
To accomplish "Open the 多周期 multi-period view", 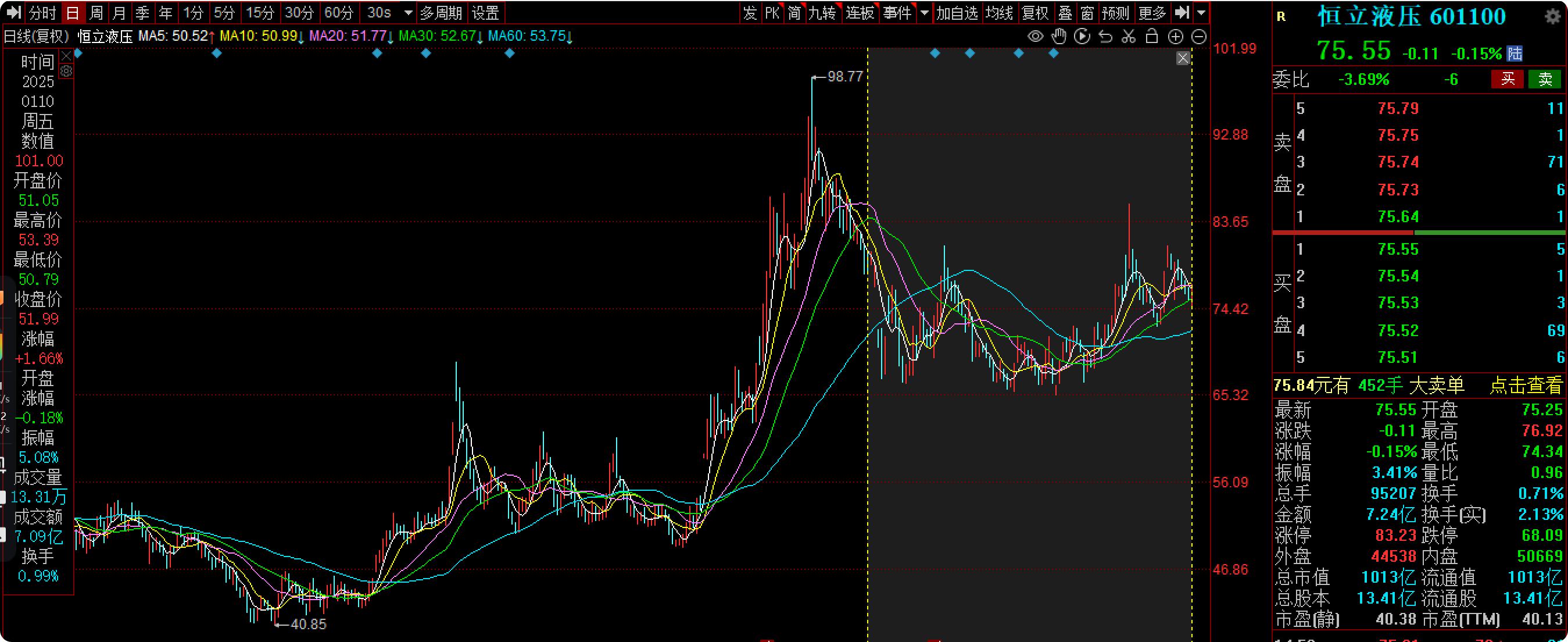I will click(441, 13).
